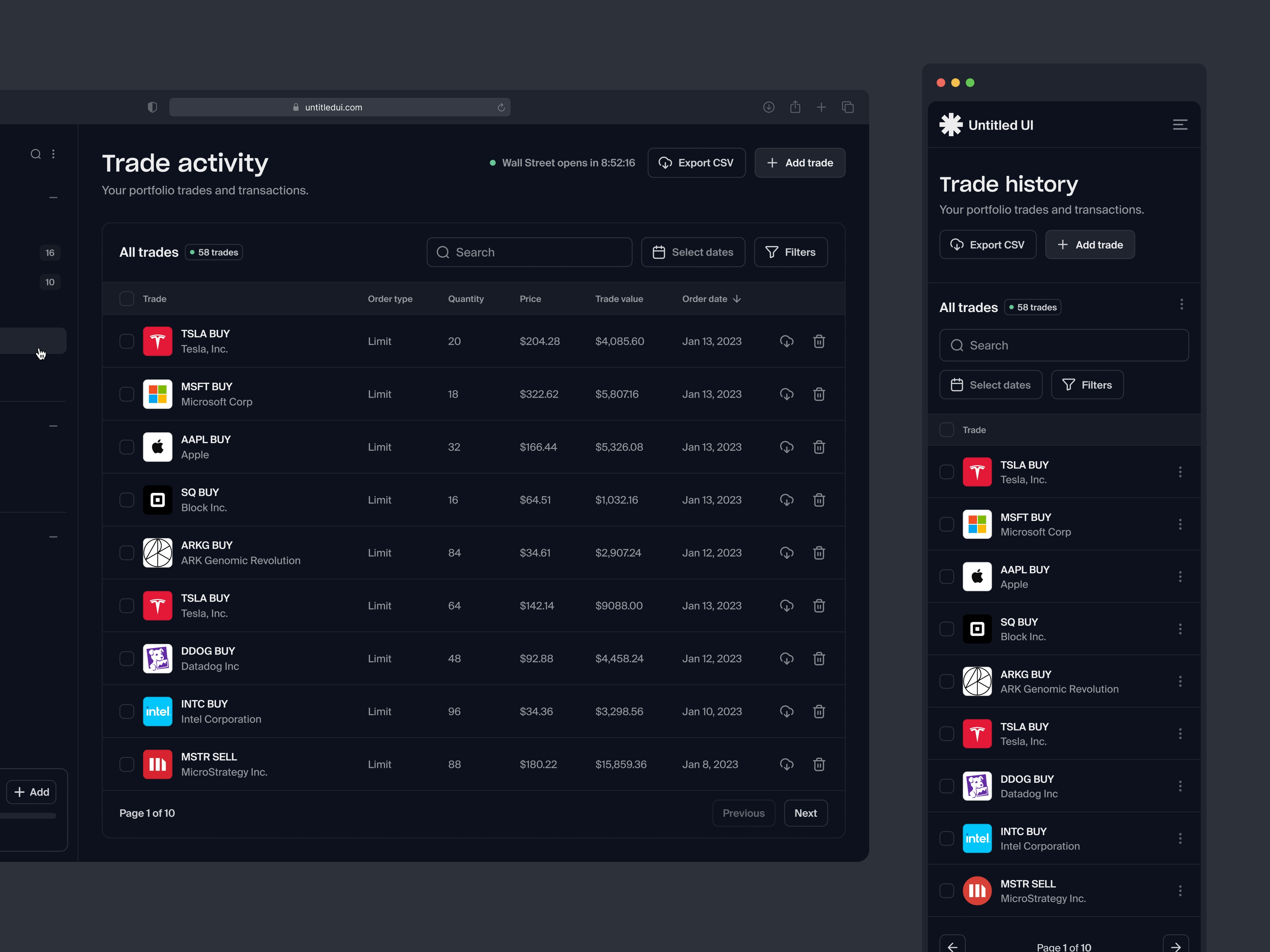Open browser downloads icon

(769, 107)
